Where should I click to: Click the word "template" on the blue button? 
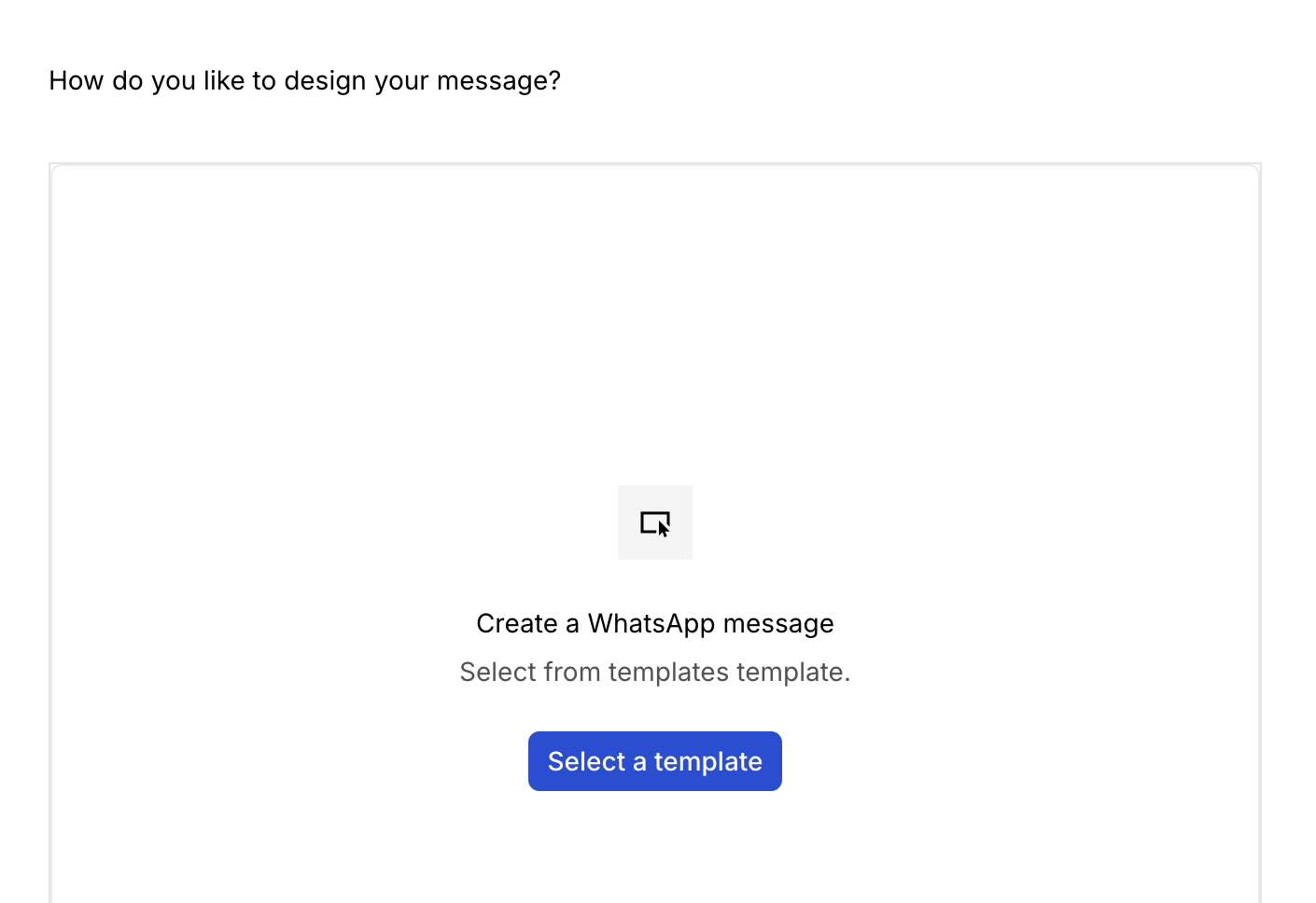click(707, 761)
